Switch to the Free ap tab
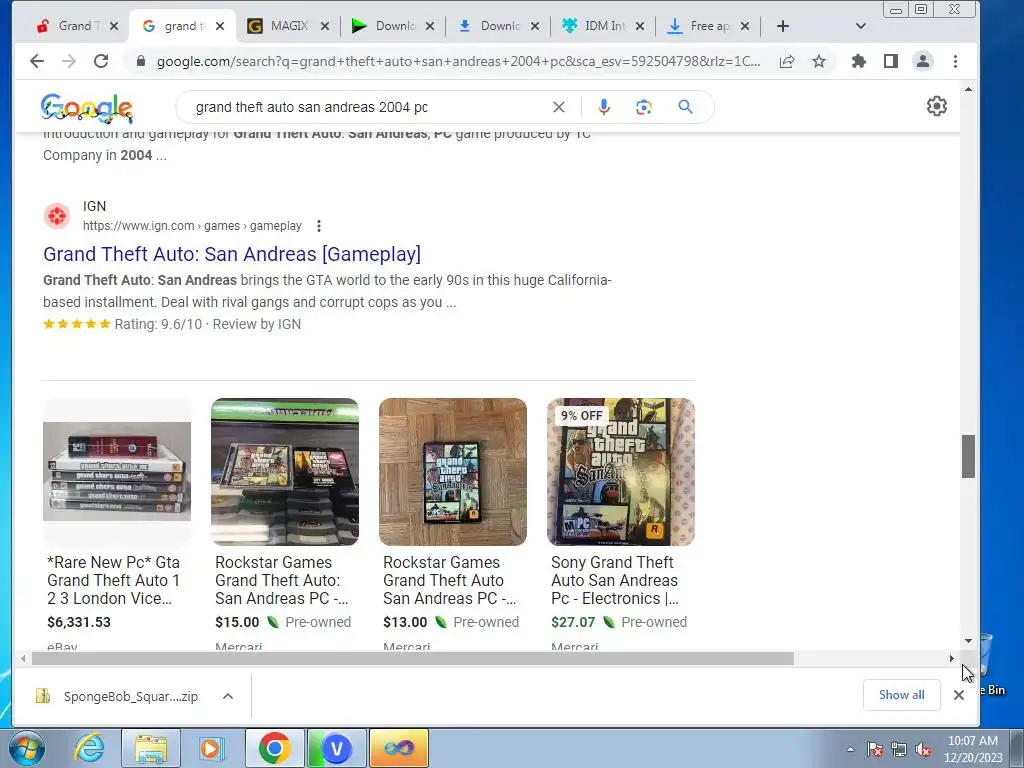 point(700,26)
